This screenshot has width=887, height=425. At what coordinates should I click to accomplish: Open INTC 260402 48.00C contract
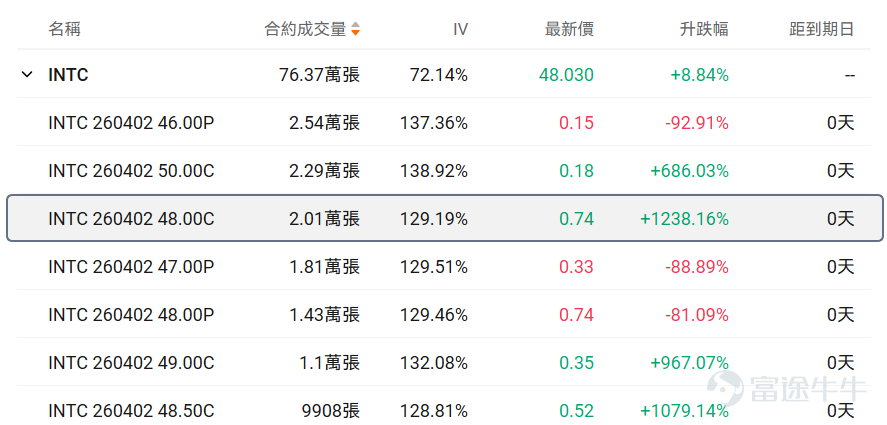coord(131,219)
